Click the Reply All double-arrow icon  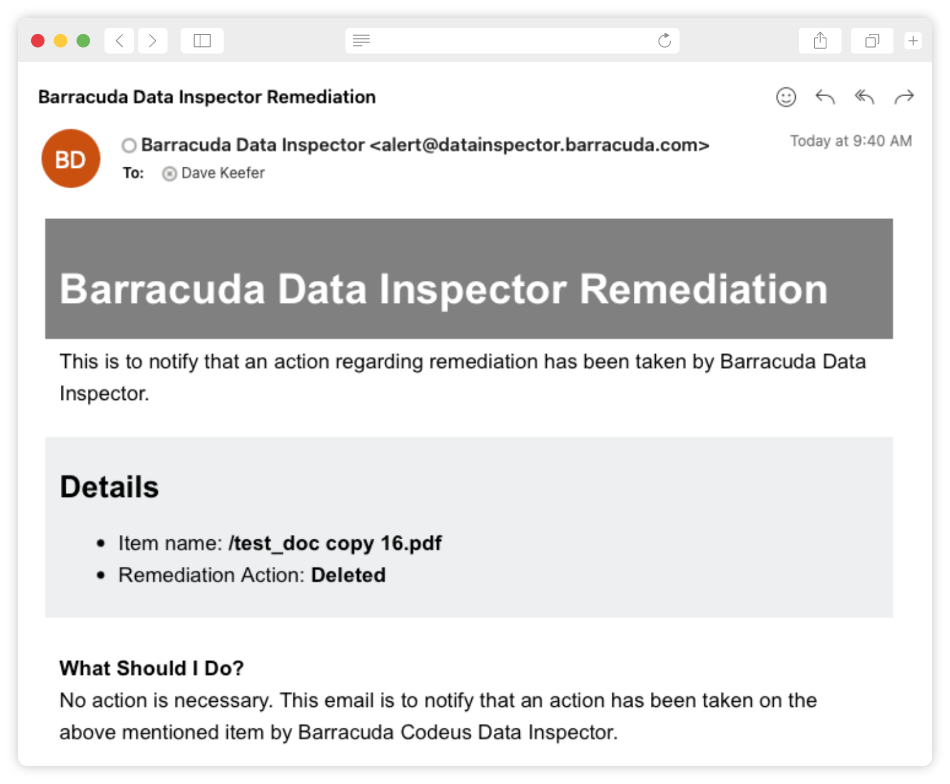point(863,97)
